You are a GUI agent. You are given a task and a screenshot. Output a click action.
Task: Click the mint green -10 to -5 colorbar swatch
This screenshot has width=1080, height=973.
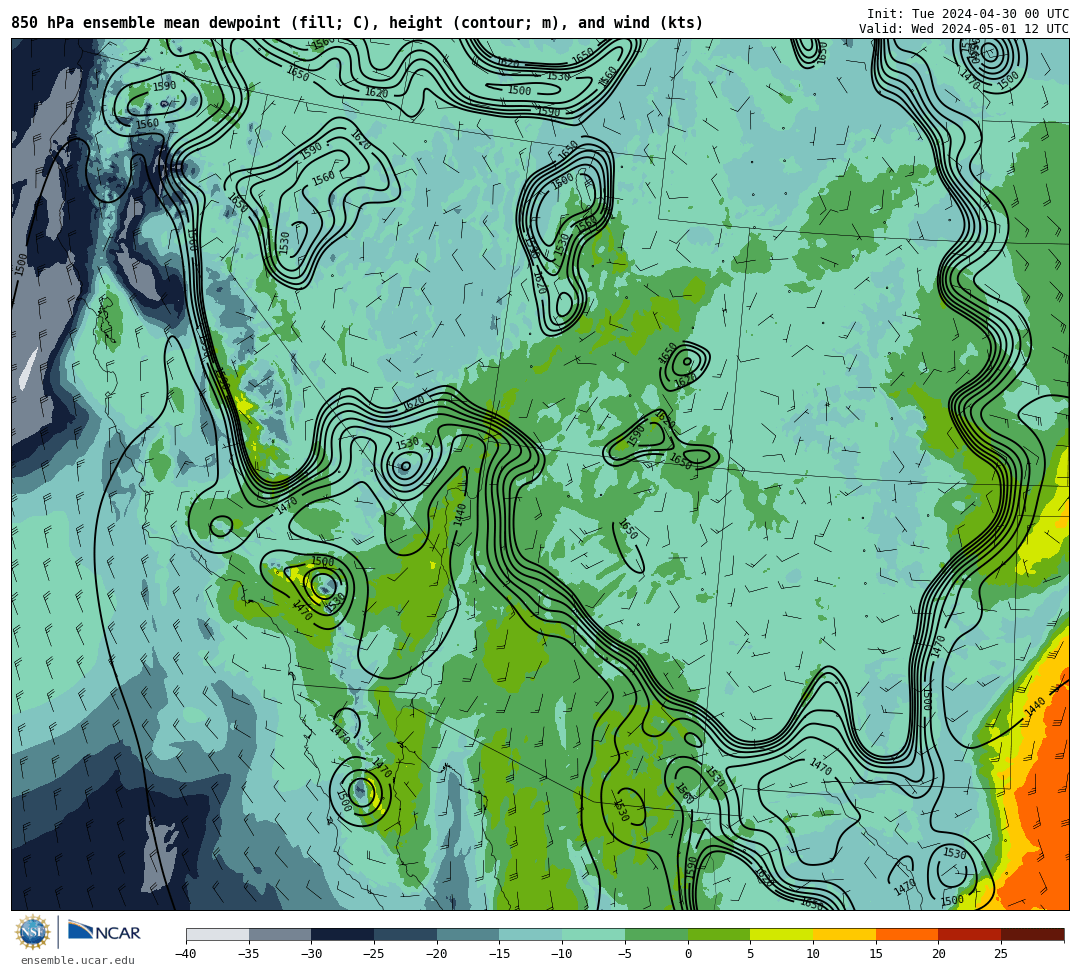(594, 934)
